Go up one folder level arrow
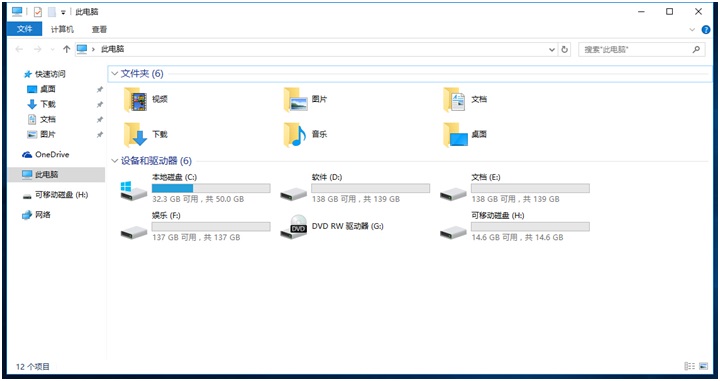The image size is (720, 381). (x=67, y=49)
